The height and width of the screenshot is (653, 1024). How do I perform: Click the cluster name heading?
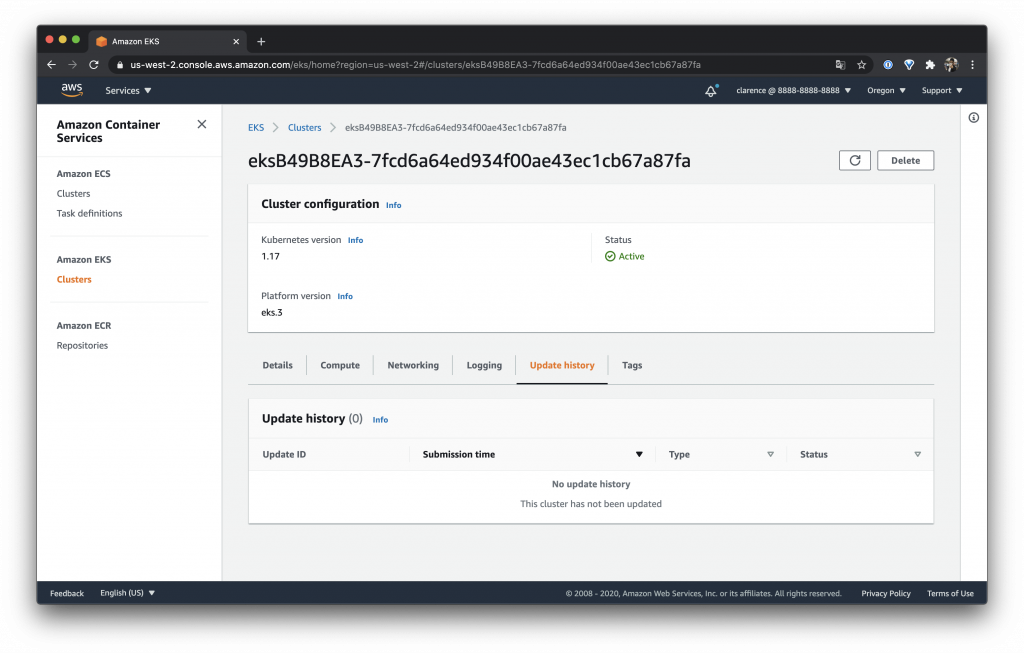[469, 161]
